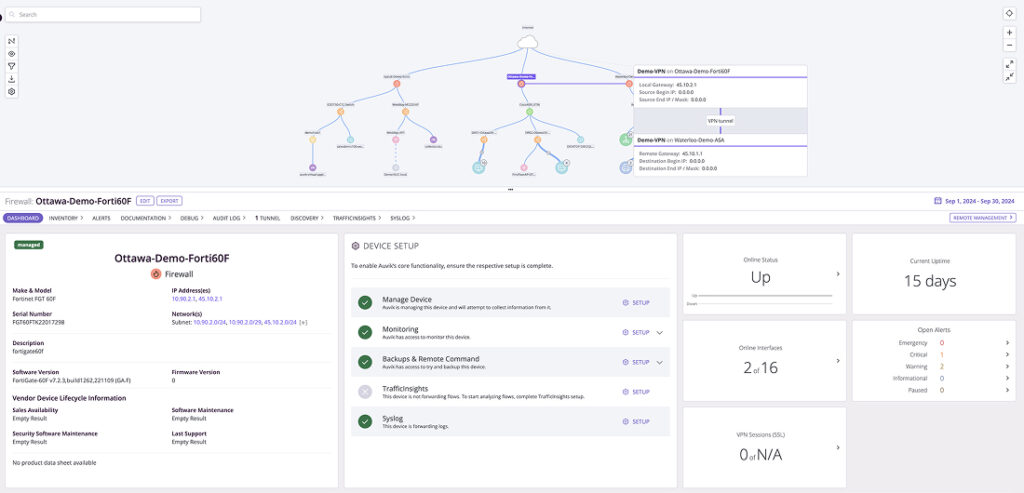Click the Device Setup hexagon icon
Screen dimensions: 1024x493
[x=355, y=246]
